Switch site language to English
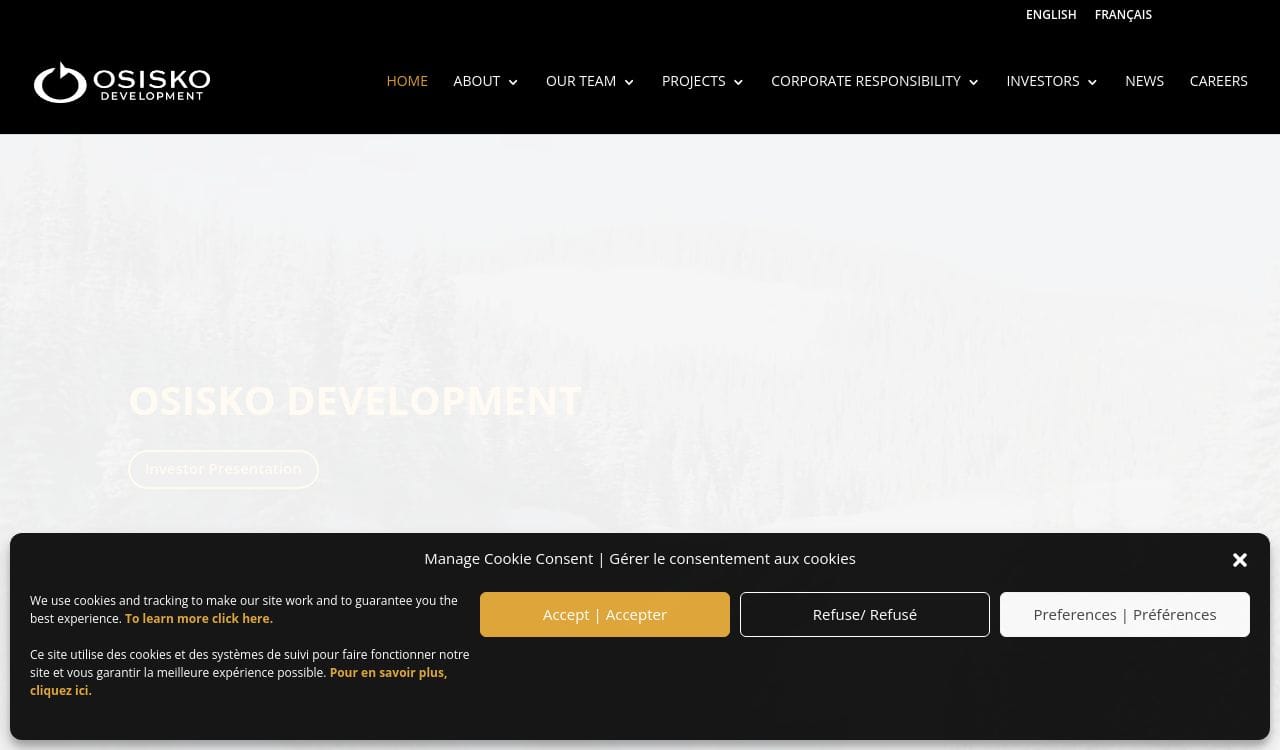Viewport: 1280px width, 750px height. tap(1051, 15)
